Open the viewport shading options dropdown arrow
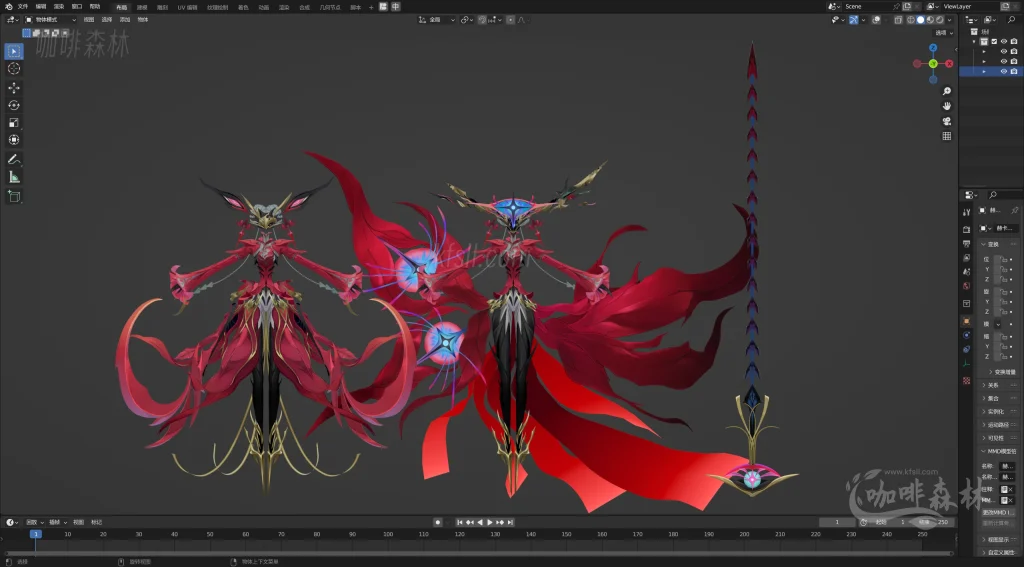Screen dimensions: 1024x567 click(950, 20)
